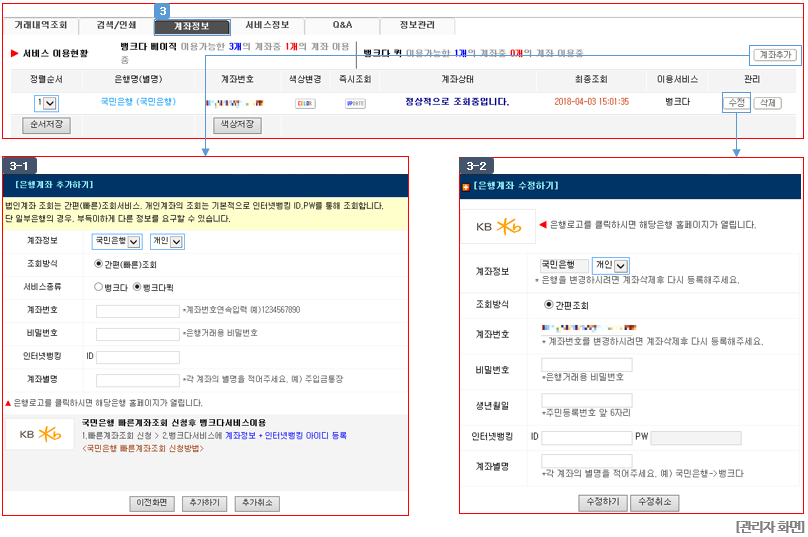
Task: Click 계좌별명 input in add-account panel
Action: click(138, 380)
